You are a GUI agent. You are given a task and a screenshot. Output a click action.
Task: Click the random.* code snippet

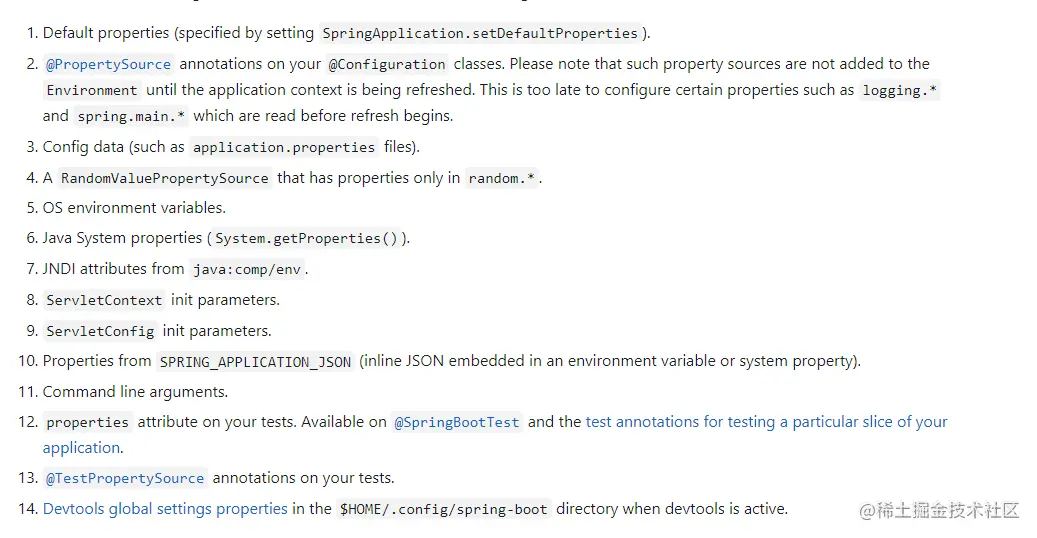tap(502, 178)
